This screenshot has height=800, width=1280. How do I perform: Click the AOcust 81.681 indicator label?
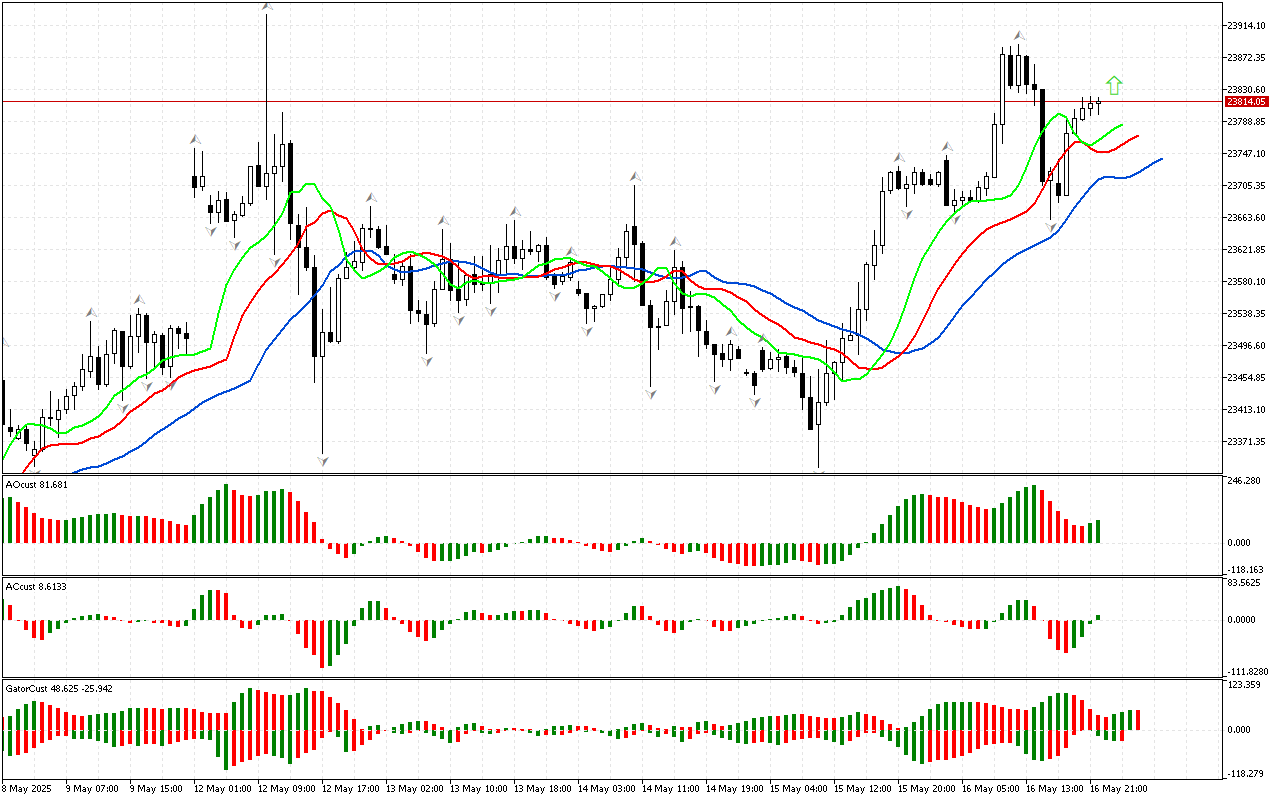[x=37, y=485]
